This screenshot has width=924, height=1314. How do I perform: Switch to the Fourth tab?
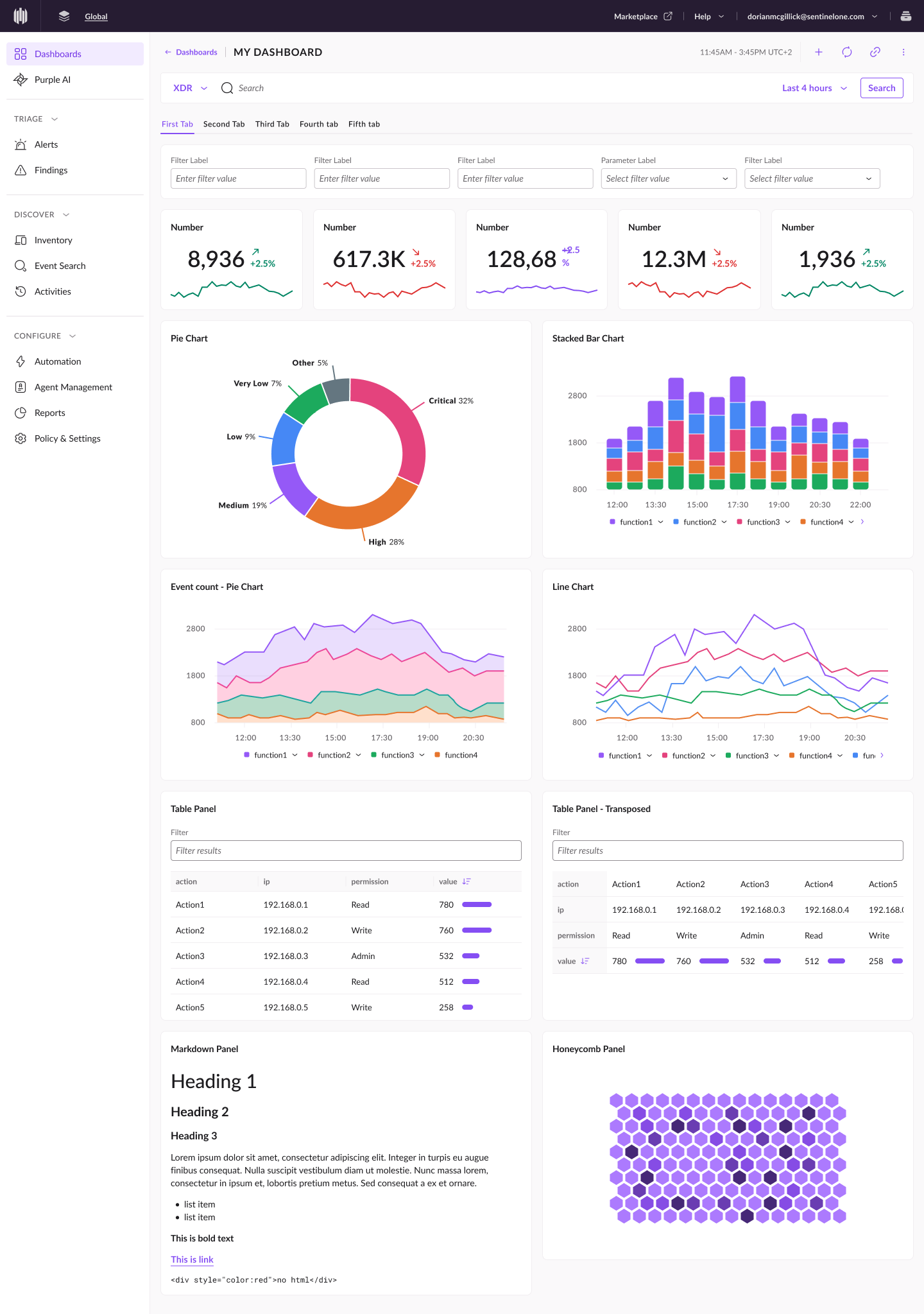[x=318, y=124]
